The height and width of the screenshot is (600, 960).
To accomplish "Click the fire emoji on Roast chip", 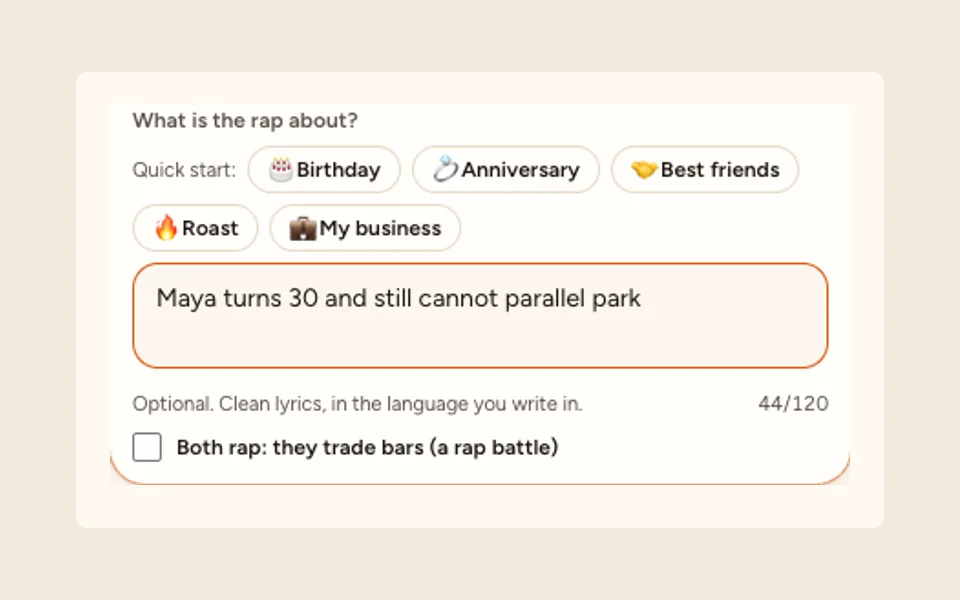I will tap(166, 228).
